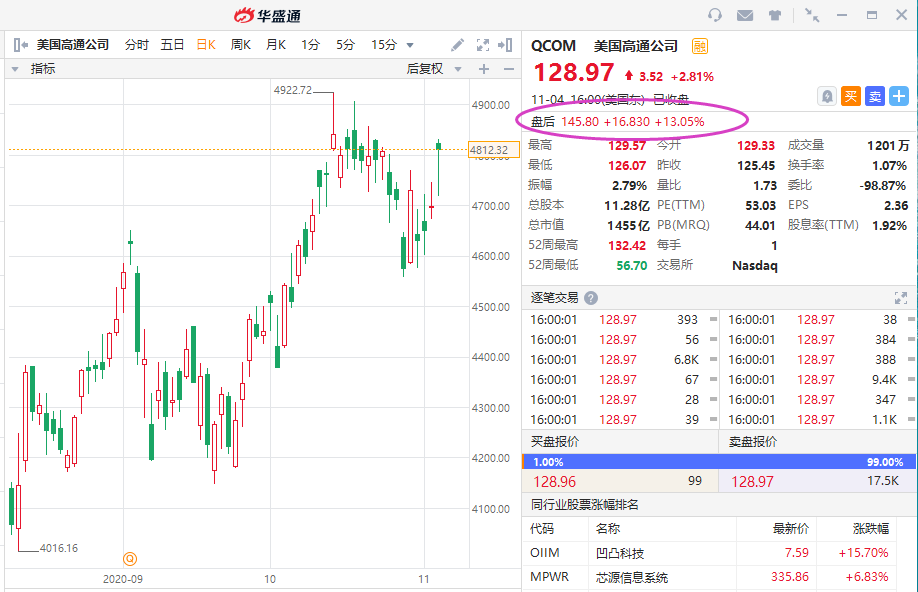Viewport: 918px width, 592px height.
Task: Click the 52周最低 value 56.70
Action: [631, 265]
